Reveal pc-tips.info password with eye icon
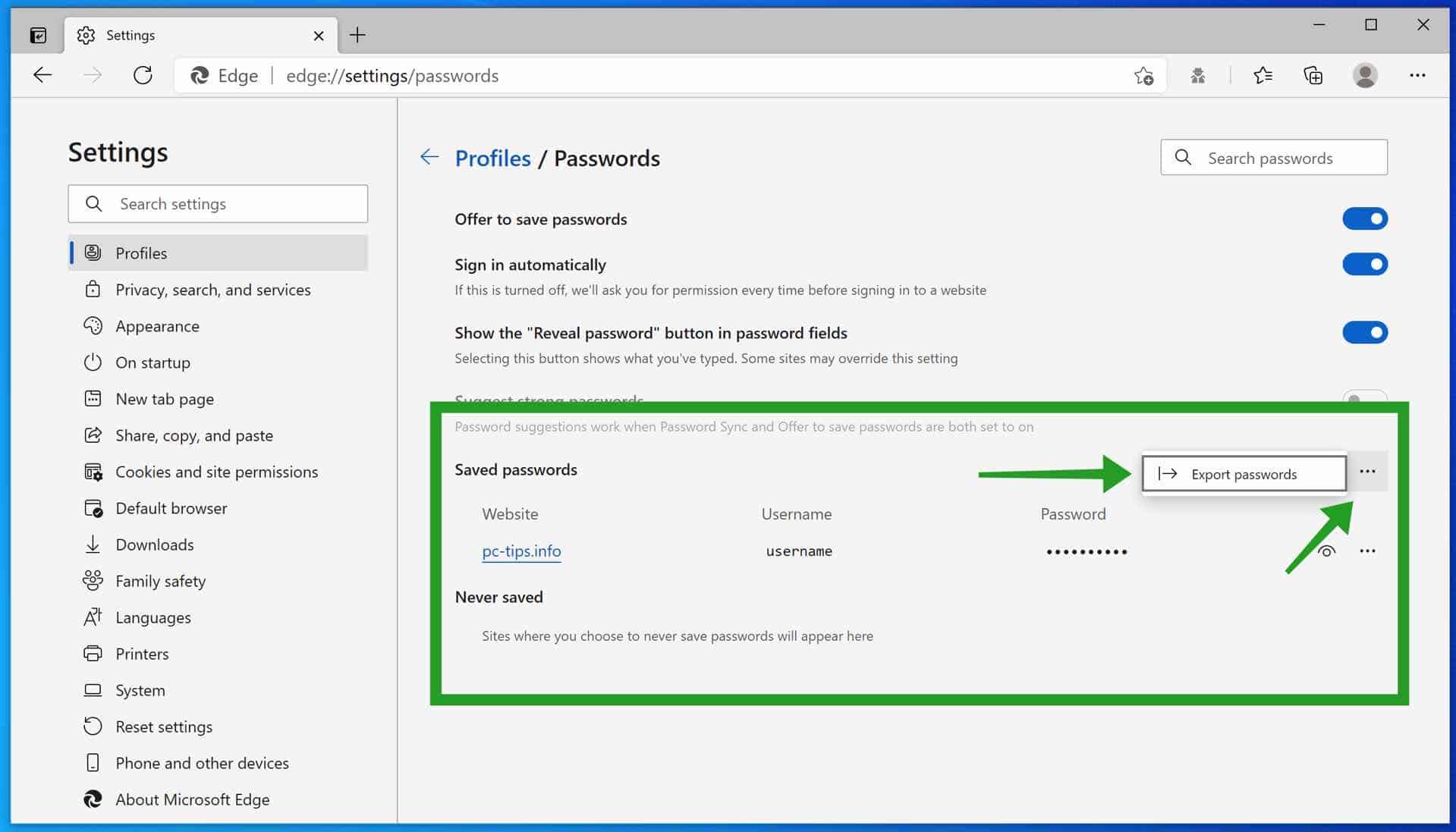 click(x=1326, y=551)
